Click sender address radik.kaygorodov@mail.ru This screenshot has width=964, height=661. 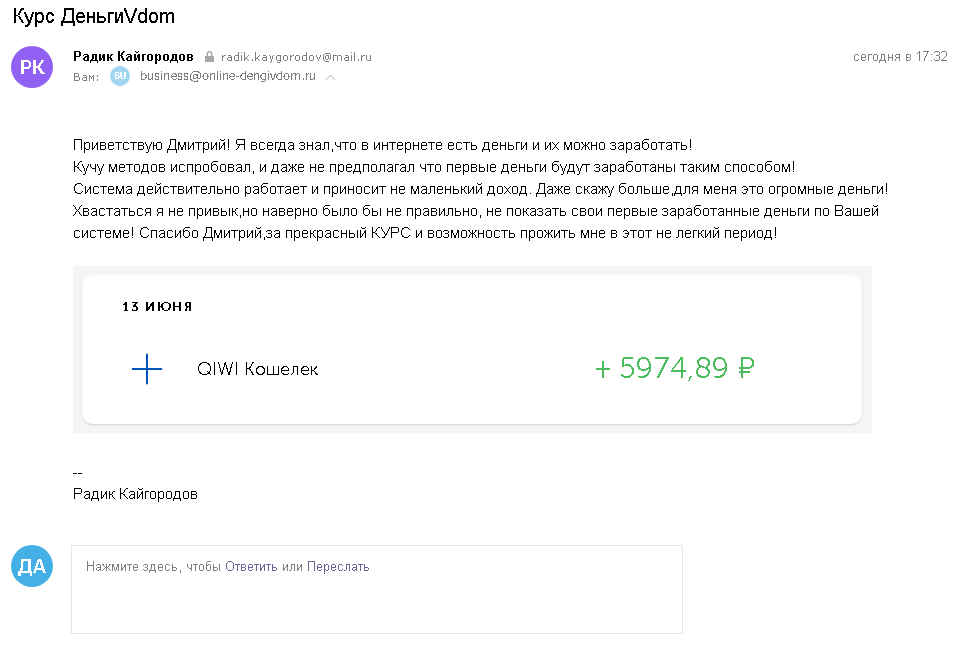[x=296, y=57]
